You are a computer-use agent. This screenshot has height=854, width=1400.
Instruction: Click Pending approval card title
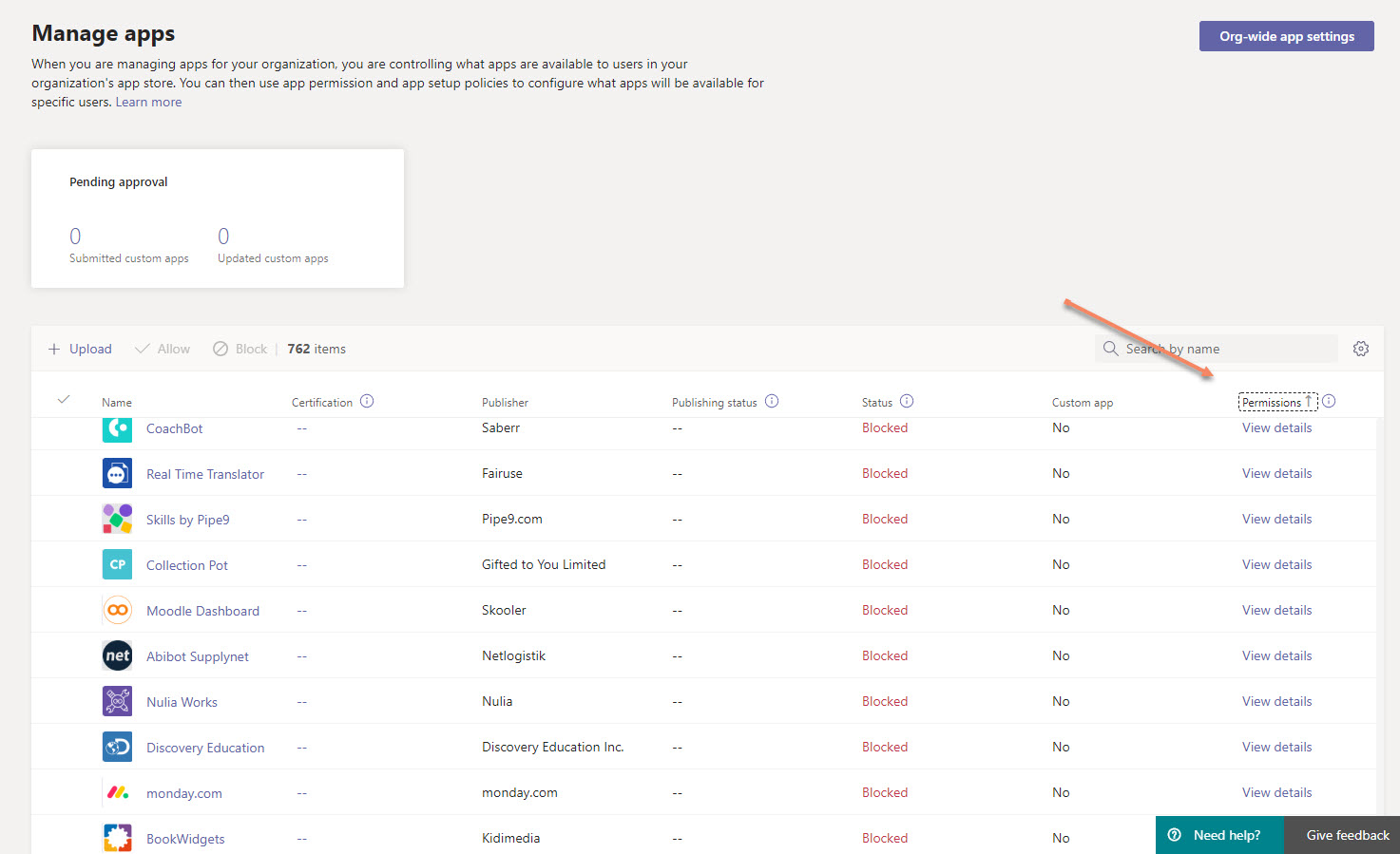pos(119,181)
